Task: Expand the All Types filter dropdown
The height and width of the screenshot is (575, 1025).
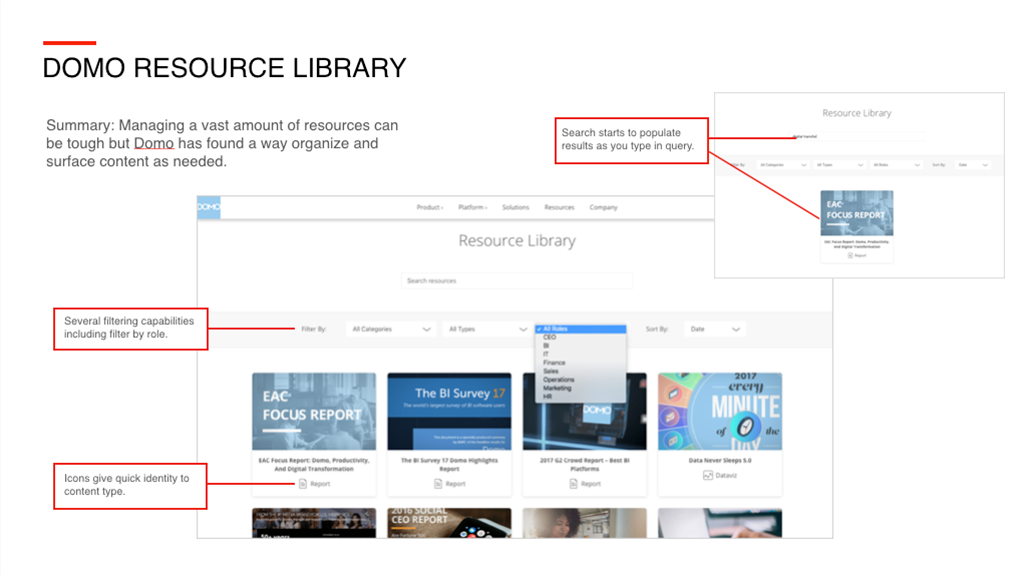Action: pyautogui.click(x=487, y=329)
